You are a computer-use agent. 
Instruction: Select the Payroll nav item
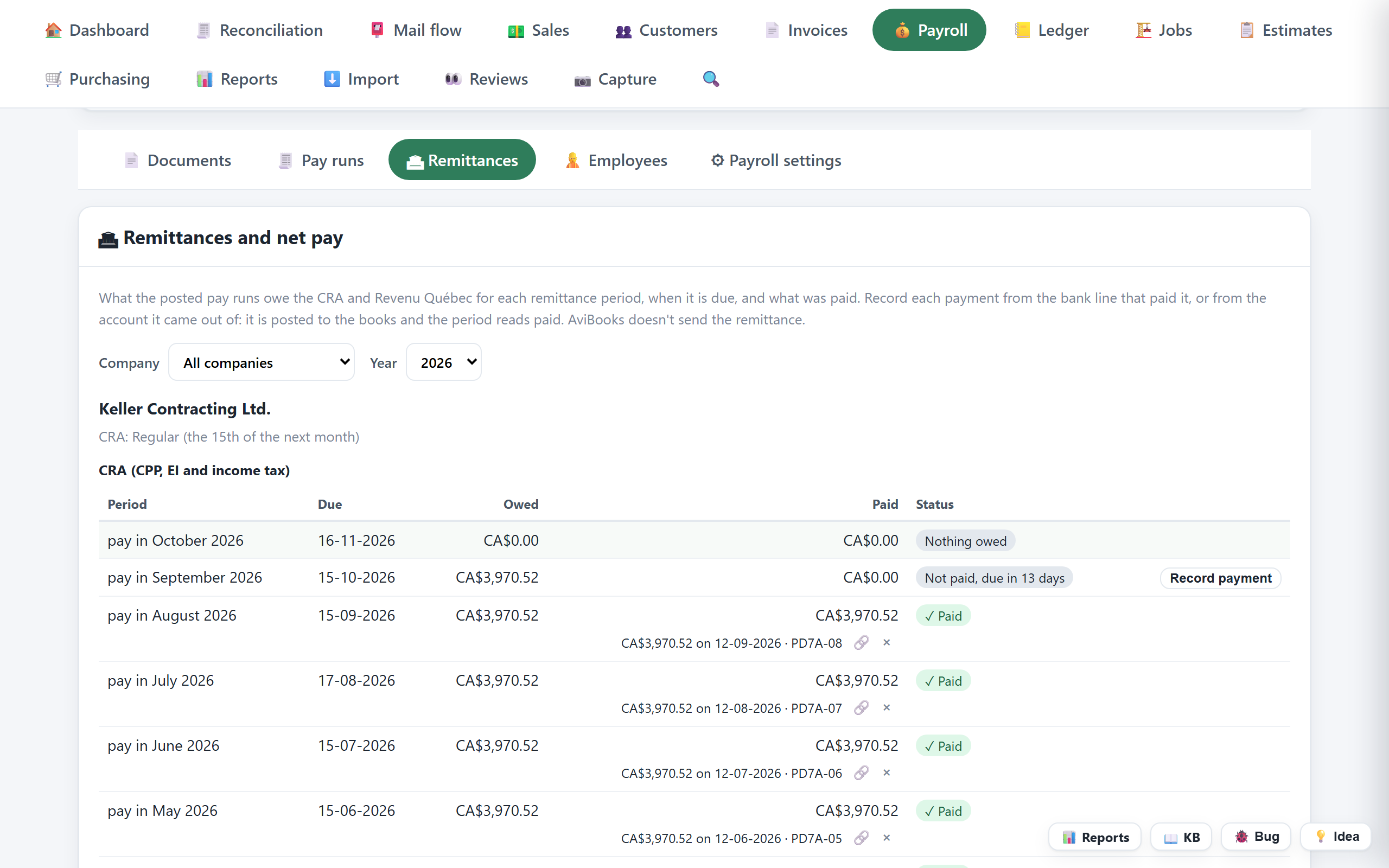pyautogui.click(x=929, y=30)
